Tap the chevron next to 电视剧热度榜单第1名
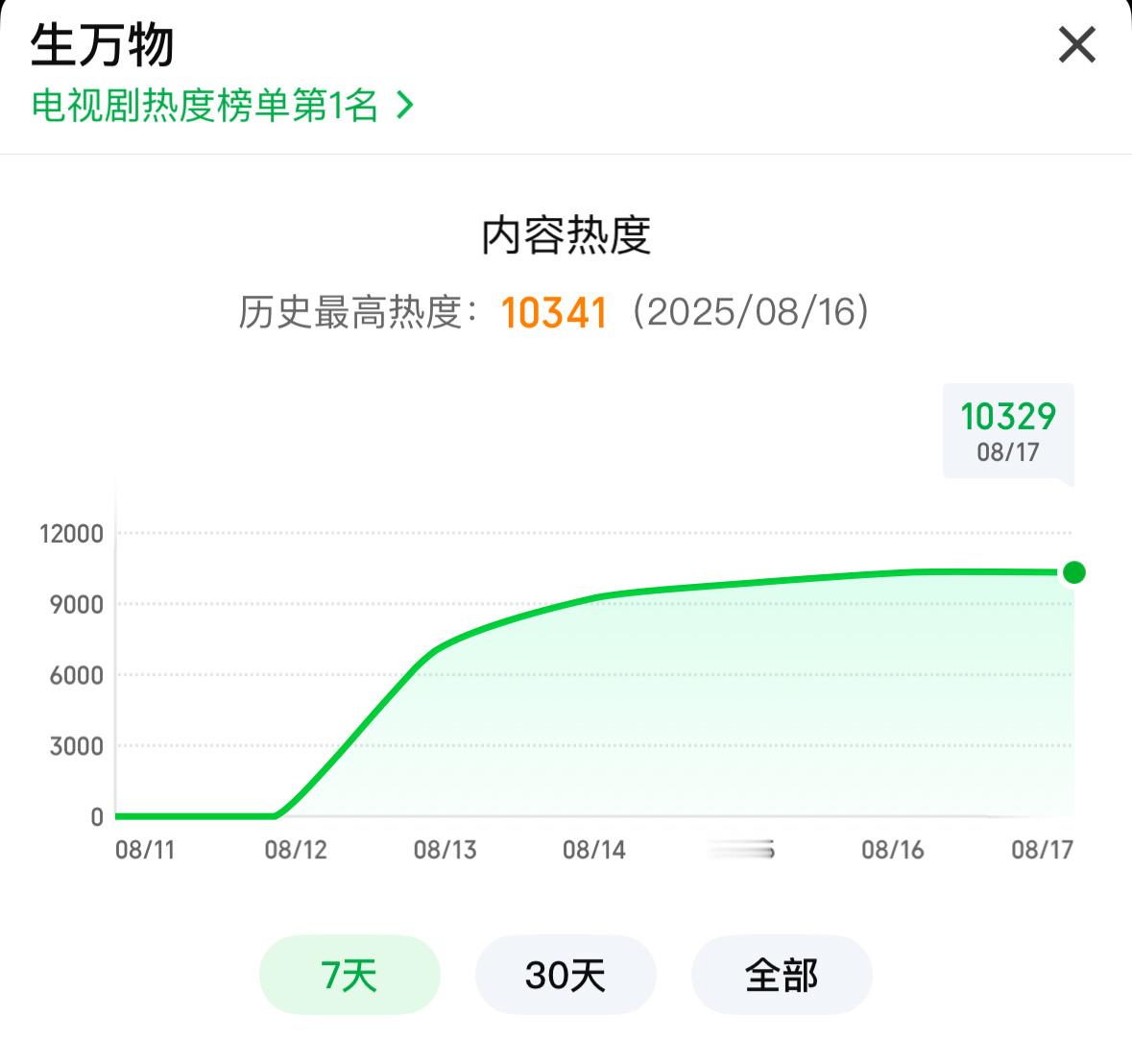This screenshot has height=1064, width=1132. tap(405, 106)
